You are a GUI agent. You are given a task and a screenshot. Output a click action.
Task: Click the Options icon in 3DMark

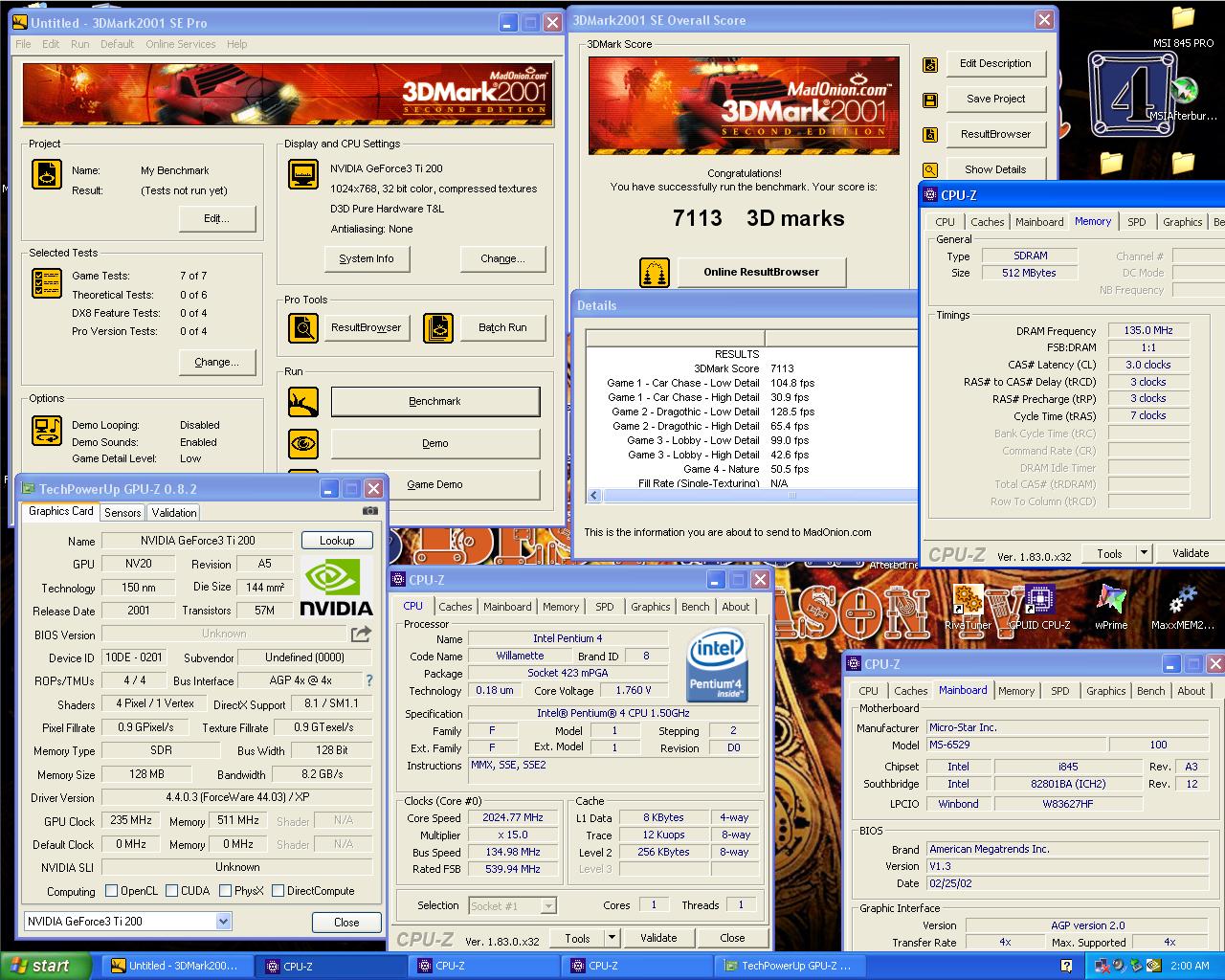click(x=46, y=432)
